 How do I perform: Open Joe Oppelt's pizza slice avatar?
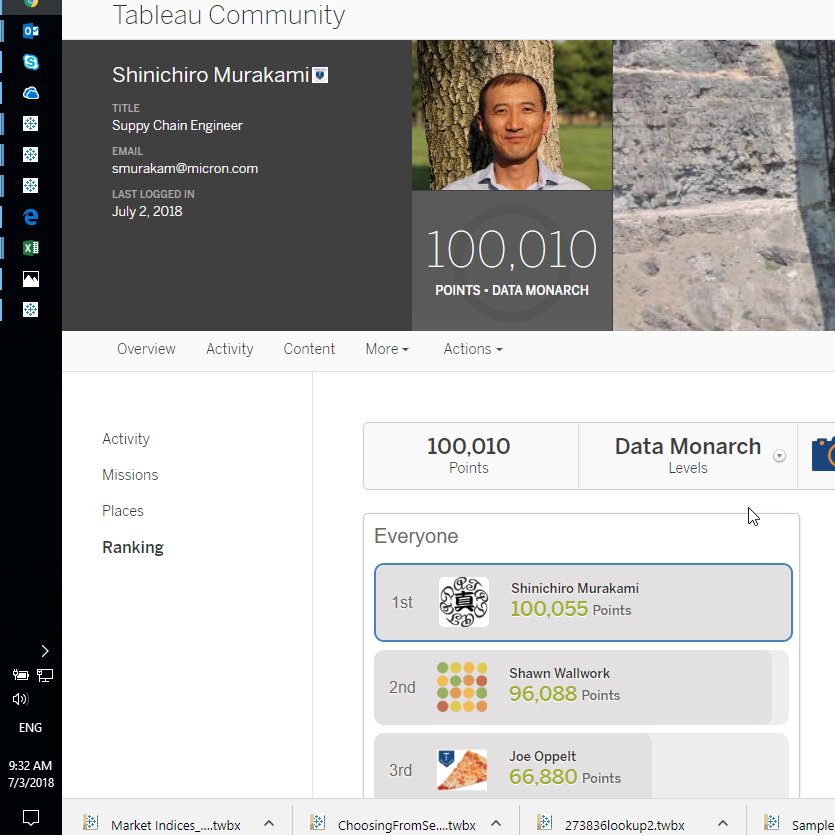462,770
